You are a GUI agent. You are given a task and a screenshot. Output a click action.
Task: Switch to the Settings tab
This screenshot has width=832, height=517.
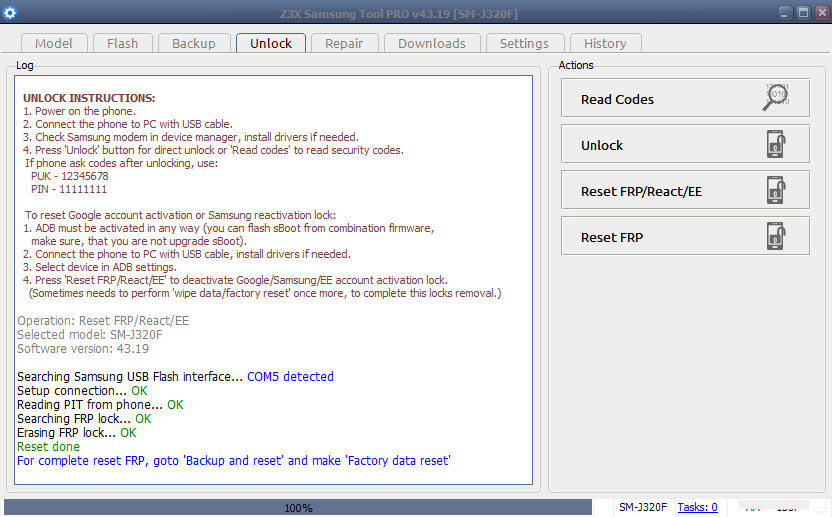point(524,43)
